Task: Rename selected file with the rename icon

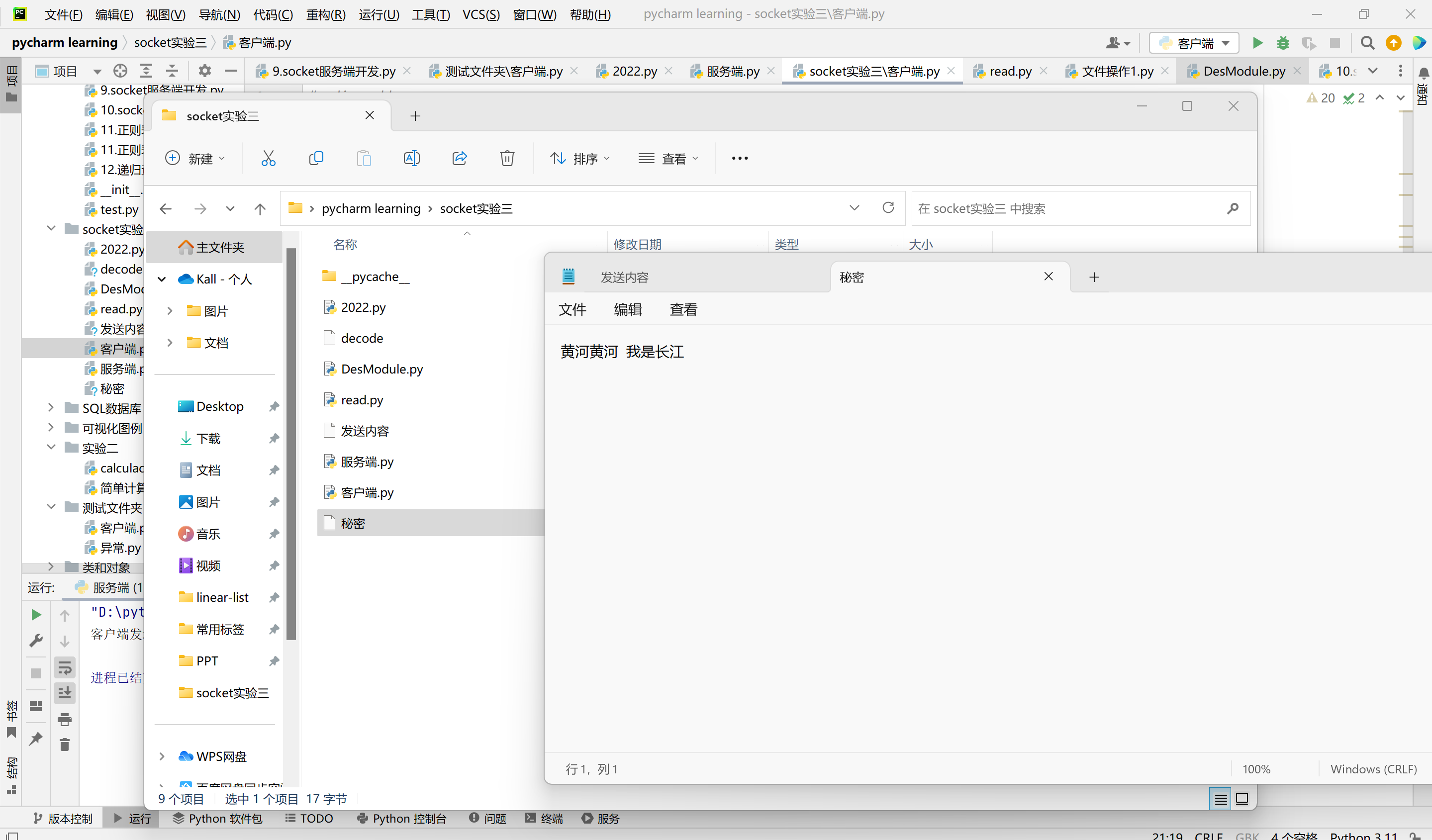Action: pos(411,159)
